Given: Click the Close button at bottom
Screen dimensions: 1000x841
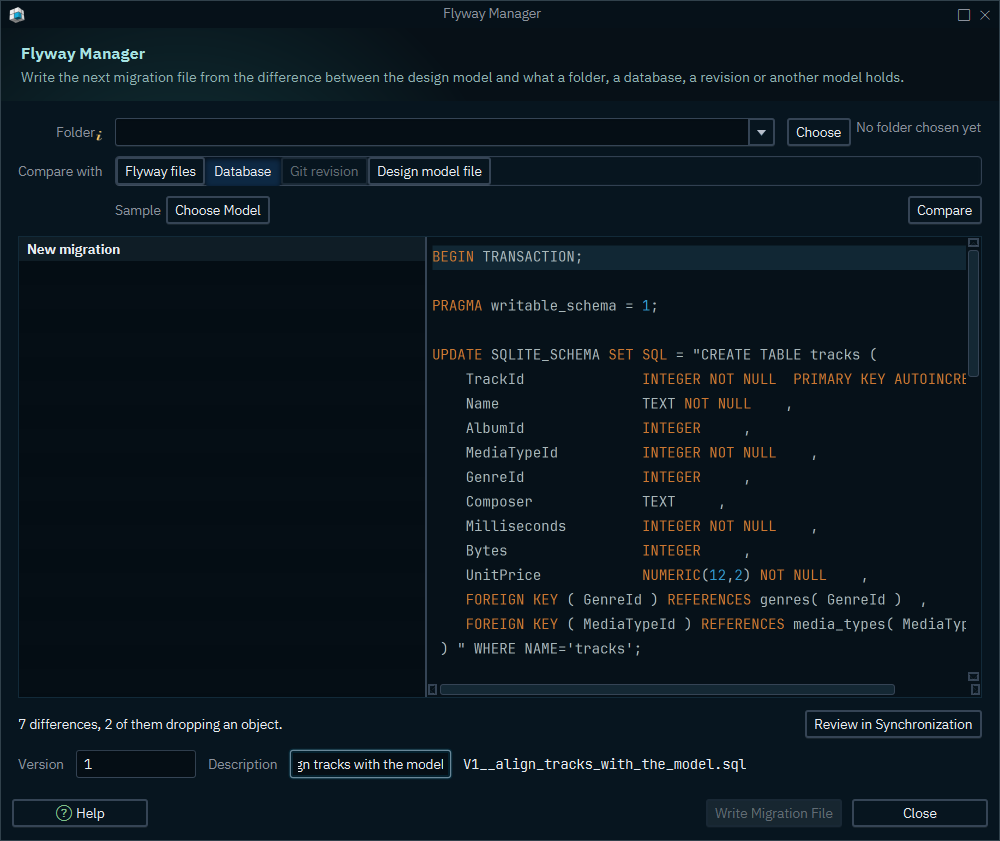Looking at the screenshot, I should coord(920,813).
